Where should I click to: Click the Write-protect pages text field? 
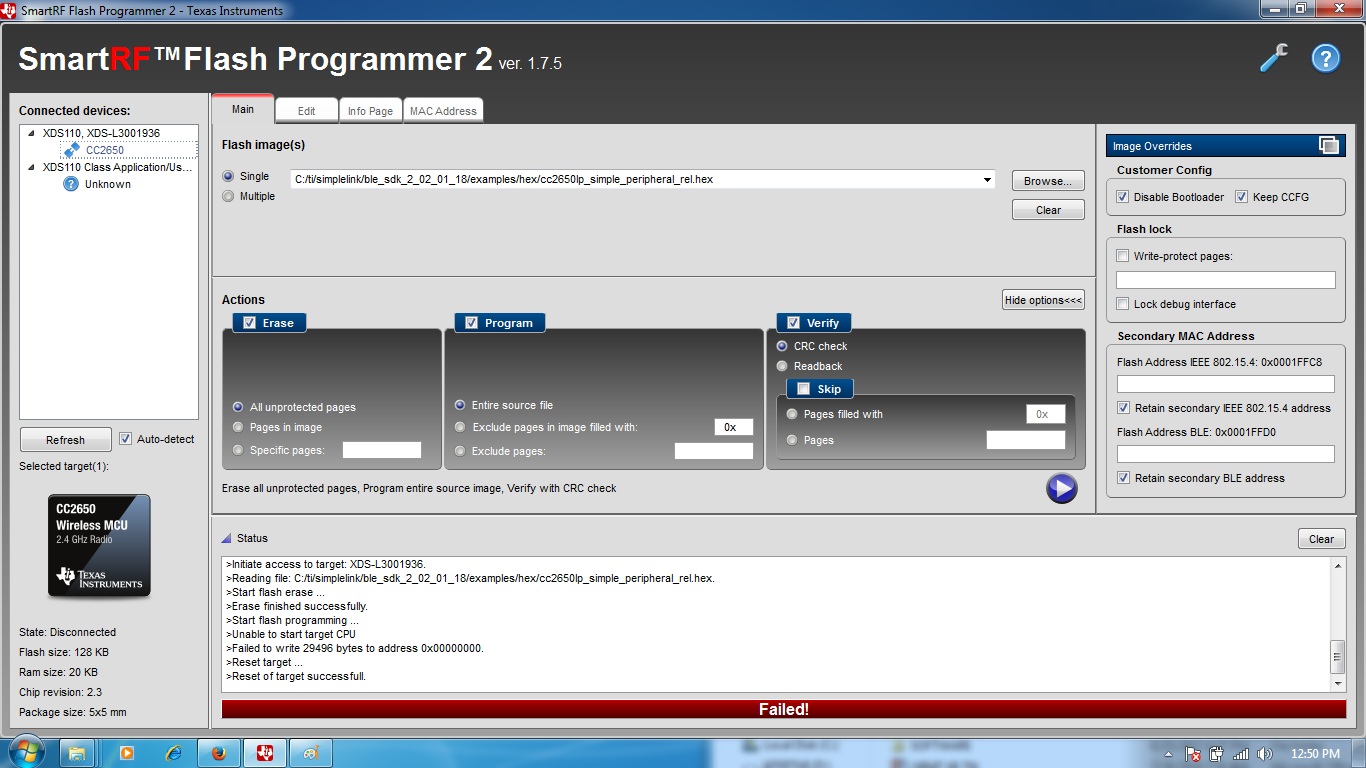[1226, 280]
